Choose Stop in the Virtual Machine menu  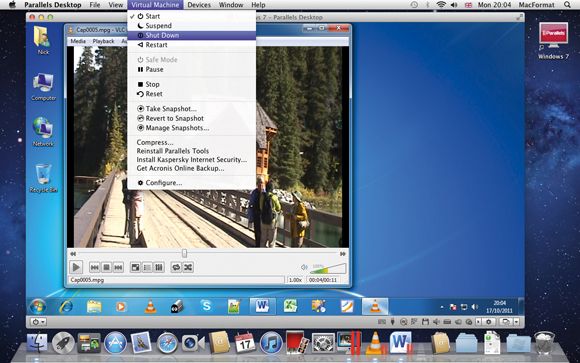[x=192, y=84]
